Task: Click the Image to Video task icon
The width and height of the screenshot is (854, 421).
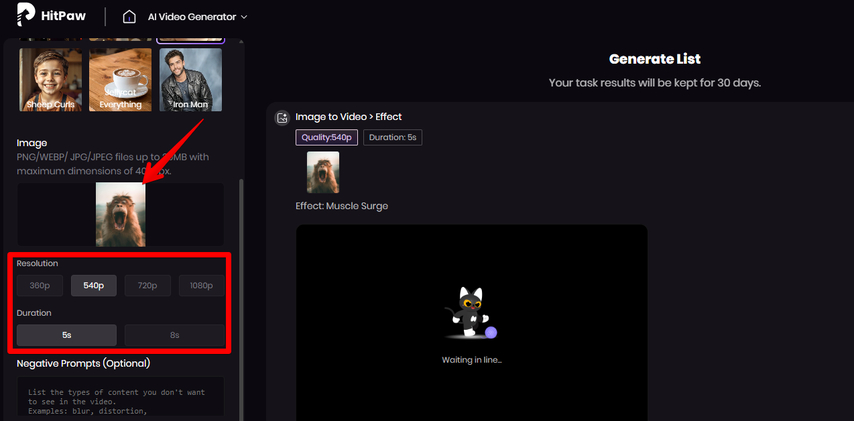Action: (x=282, y=117)
